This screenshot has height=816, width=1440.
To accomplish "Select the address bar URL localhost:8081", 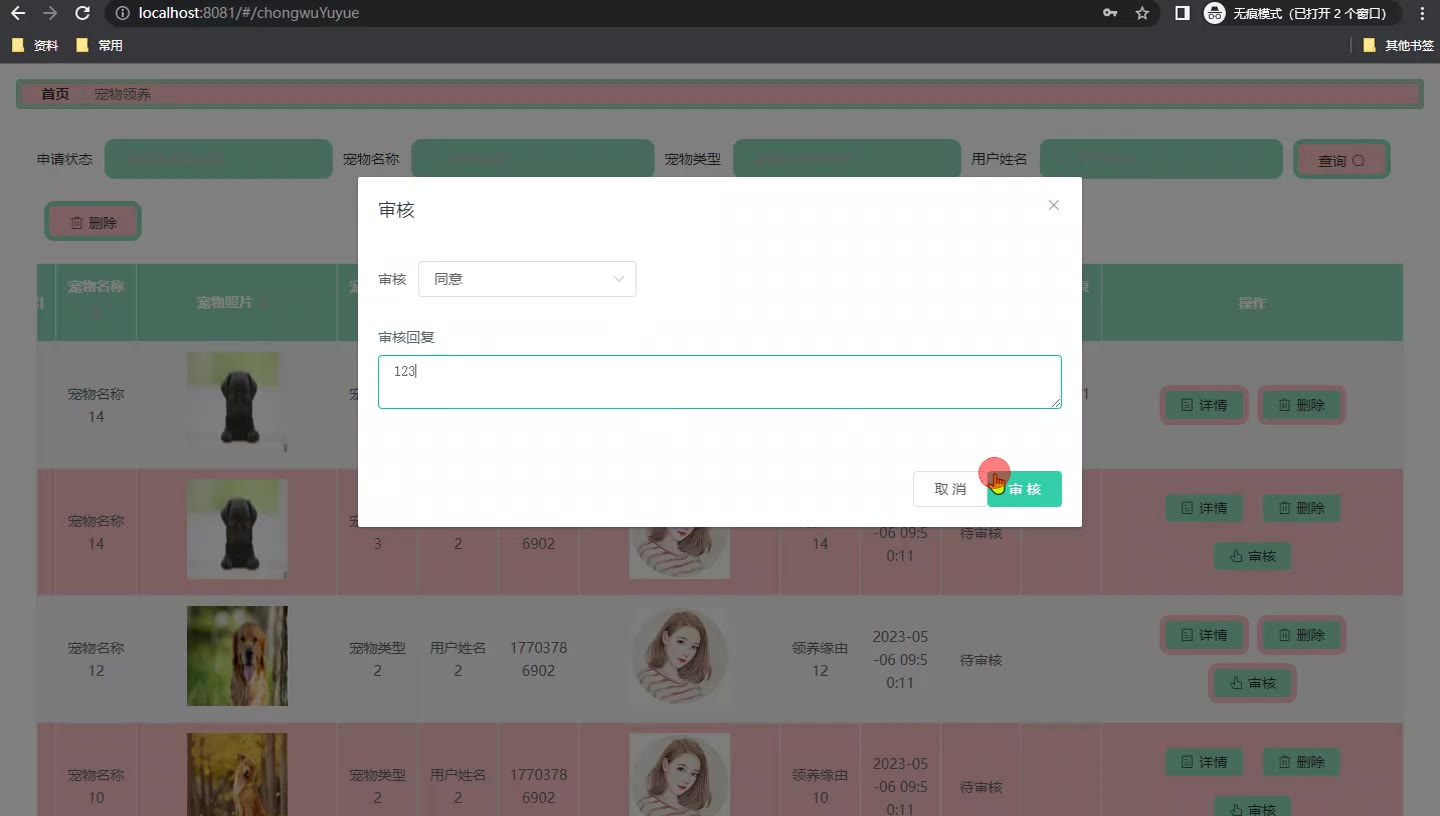I will (x=249, y=13).
